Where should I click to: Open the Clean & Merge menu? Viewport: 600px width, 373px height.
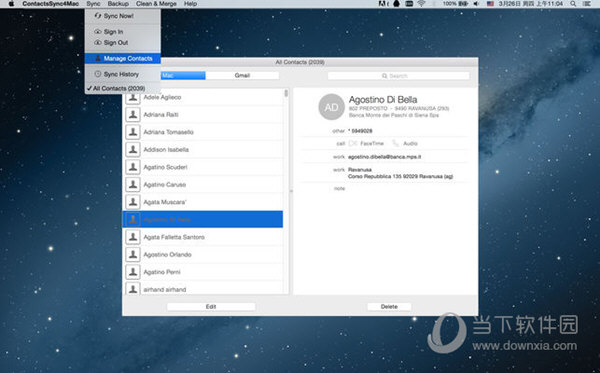(156, 4)
